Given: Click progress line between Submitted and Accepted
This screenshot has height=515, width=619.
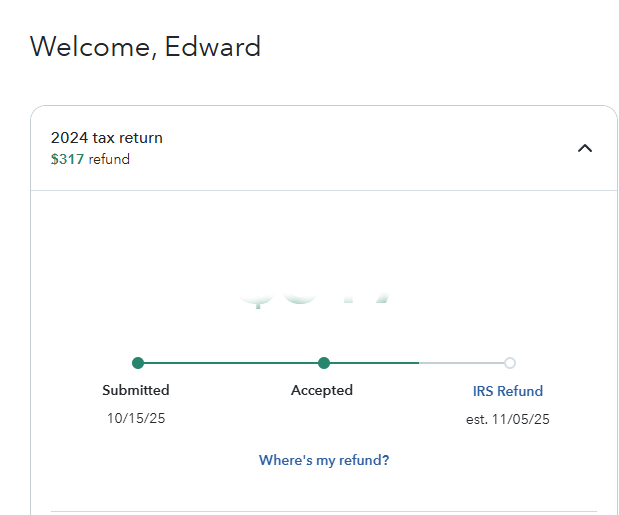Looking at the screenshot, I should coord(230,363).
